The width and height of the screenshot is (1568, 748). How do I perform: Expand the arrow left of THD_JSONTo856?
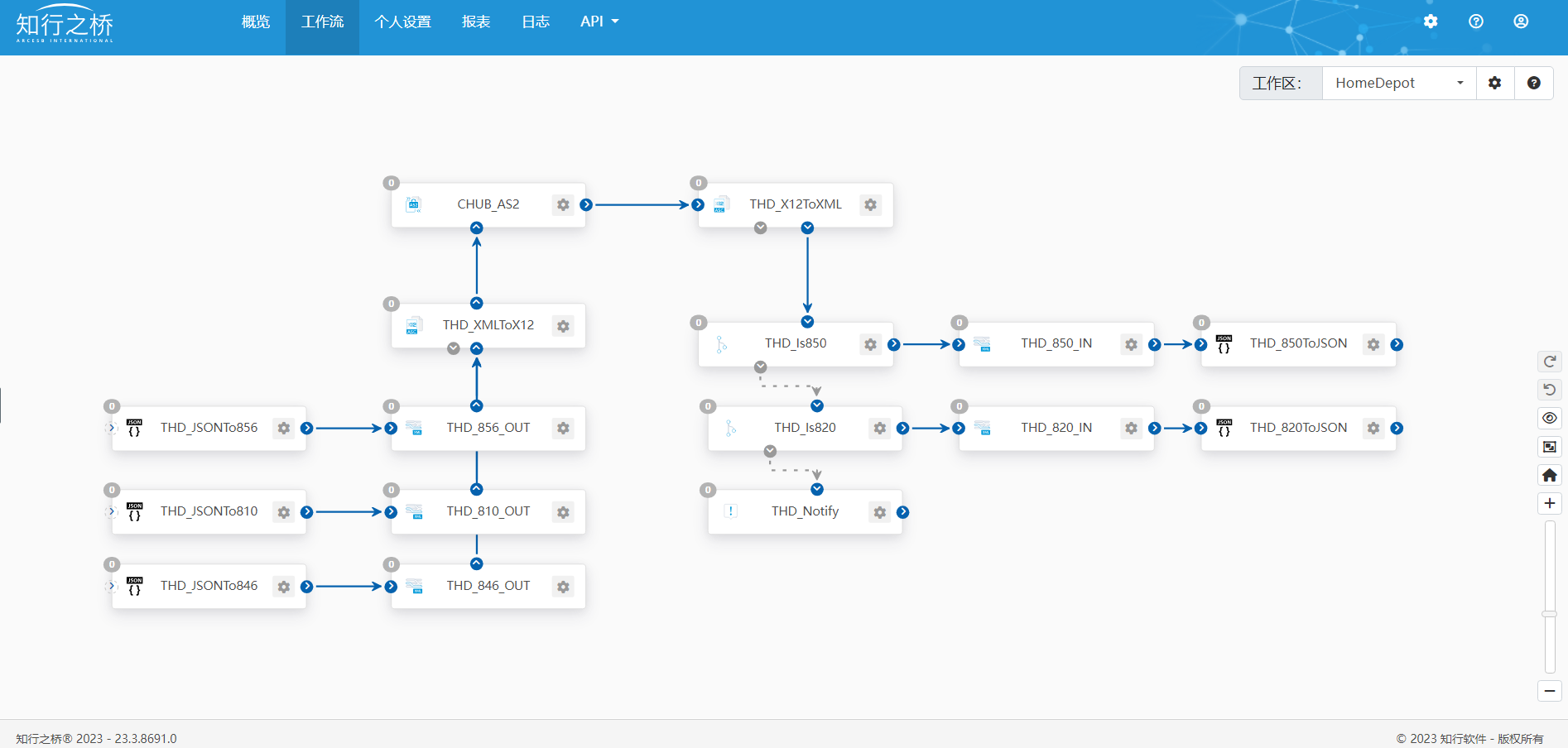112,428
